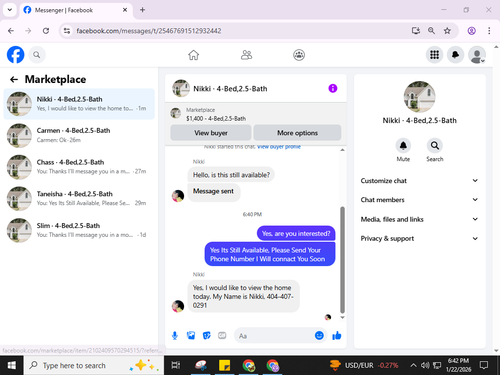Click the house thumbnail in the chat header
The height and width of the screenshot is (375, 500).
(x=181, y=88)
